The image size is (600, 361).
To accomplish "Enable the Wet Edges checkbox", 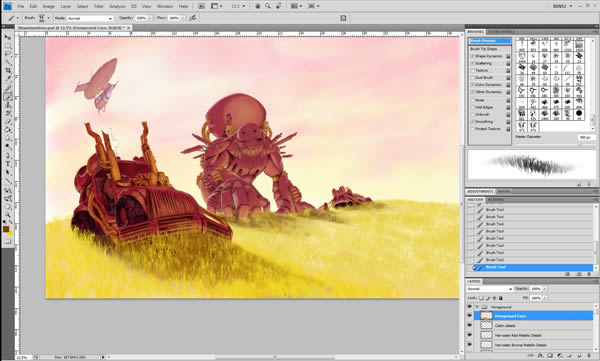I will pyautogui.click(x=473, y=107).
